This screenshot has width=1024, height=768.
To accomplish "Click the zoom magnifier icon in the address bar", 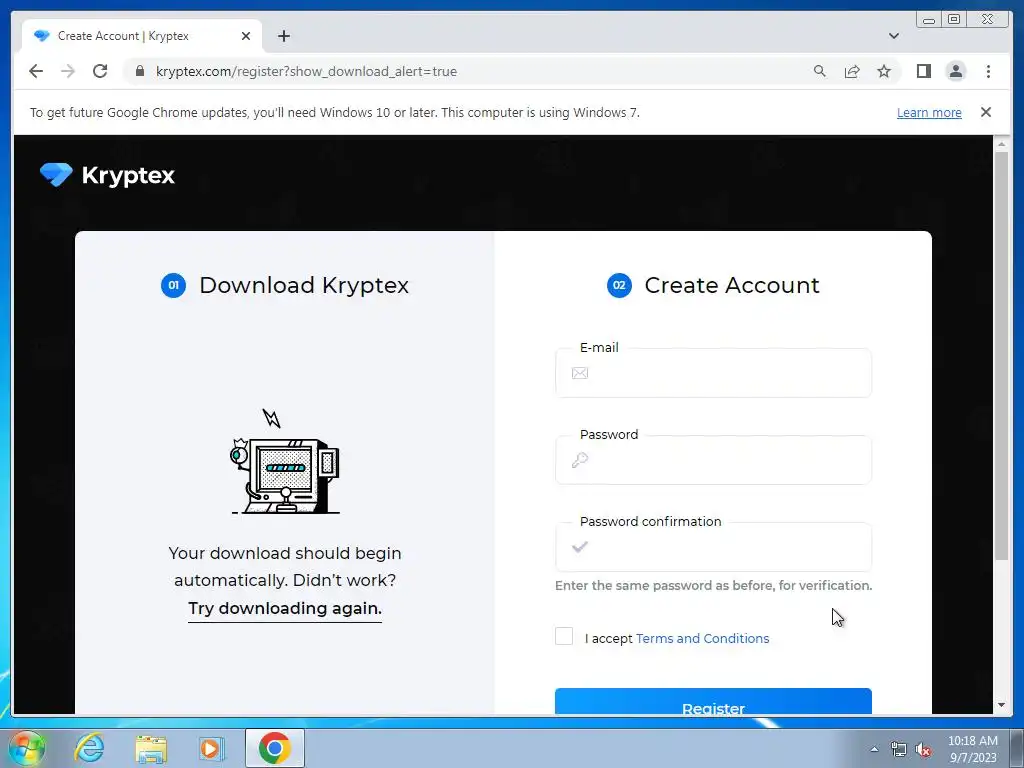I will (x=820, y=71).
